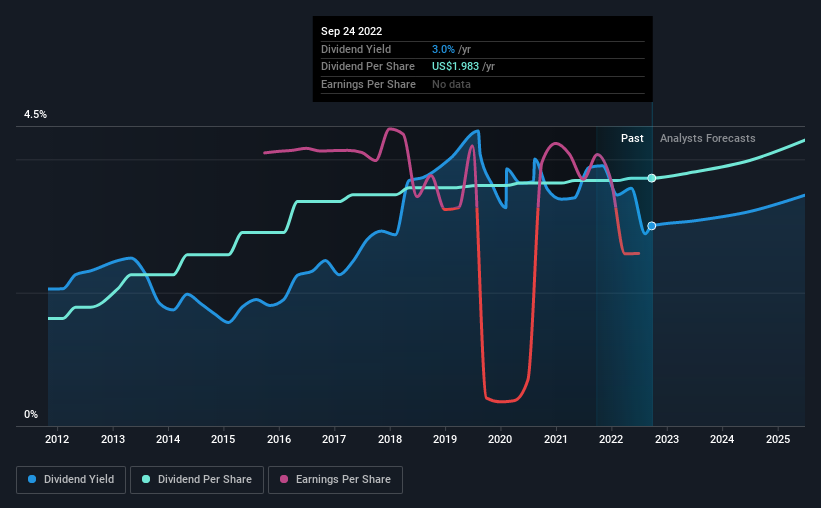Click the 0% y-axis label
The width and height of the screenshot is (821, 508).
(x=31, y=414)
